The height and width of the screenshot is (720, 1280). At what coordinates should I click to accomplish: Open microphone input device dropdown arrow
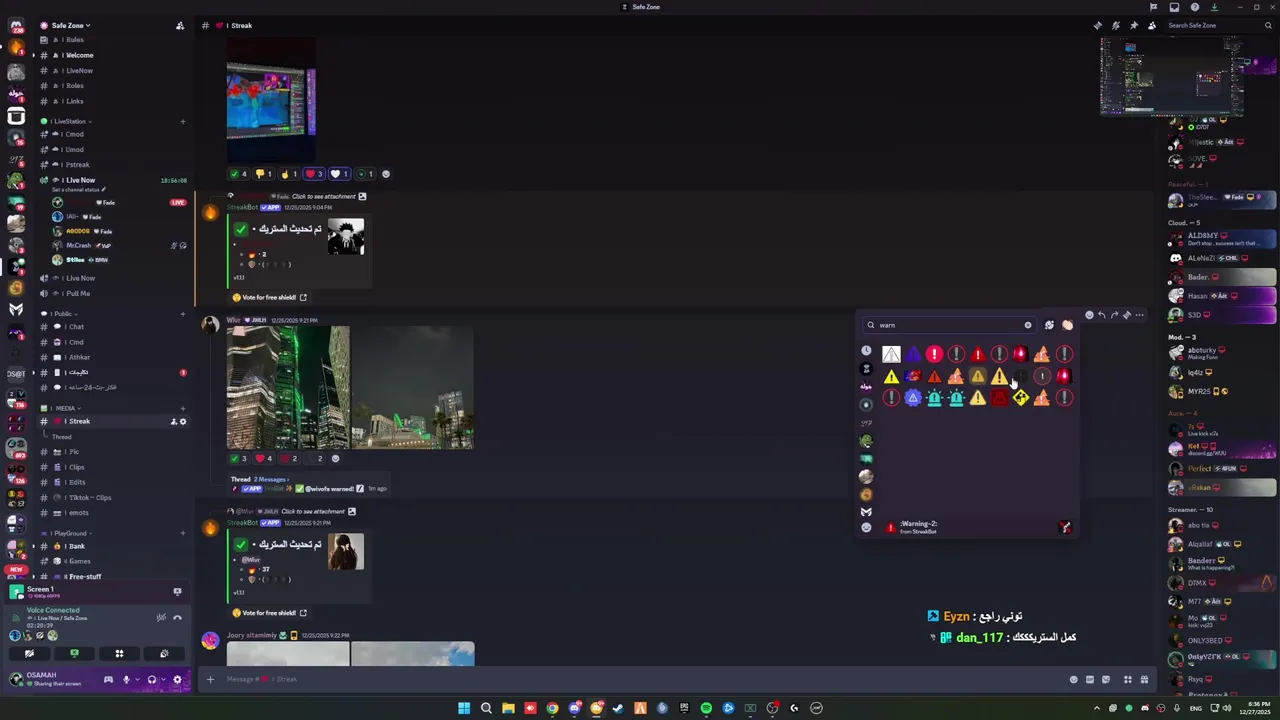click(x=137, y=679)
